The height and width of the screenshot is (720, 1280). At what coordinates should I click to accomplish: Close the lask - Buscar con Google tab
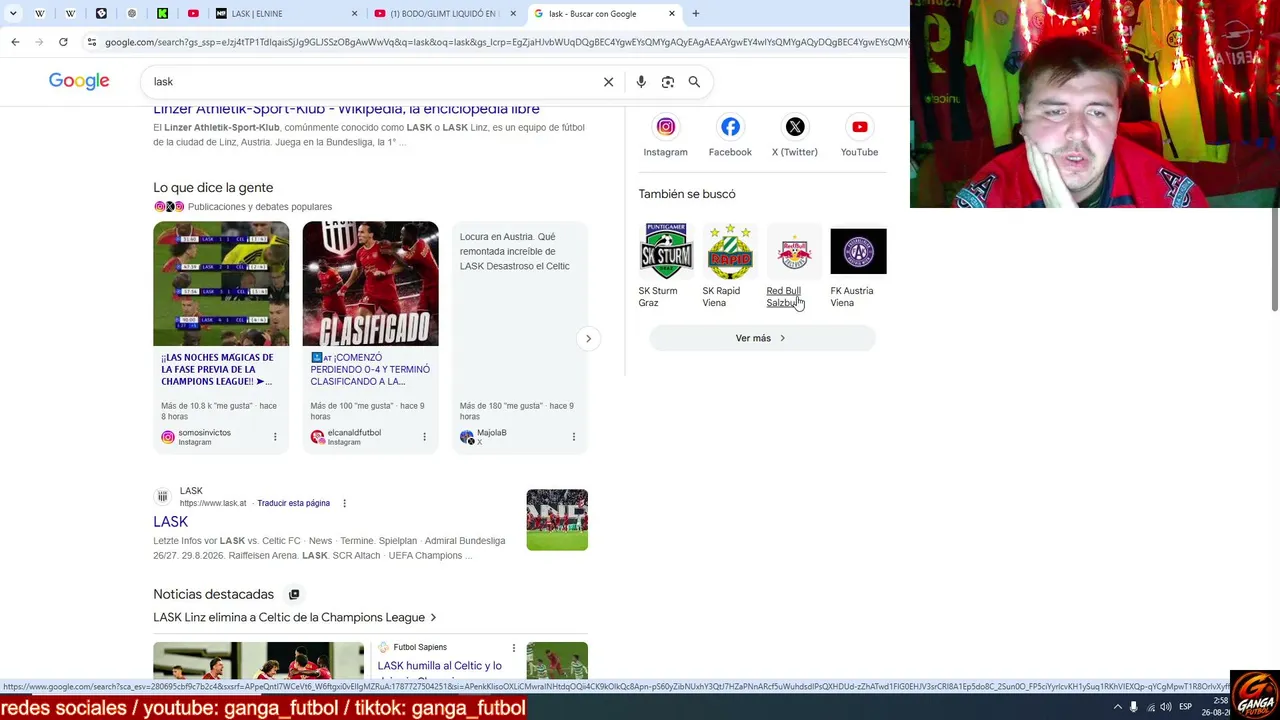pos(672,14)
